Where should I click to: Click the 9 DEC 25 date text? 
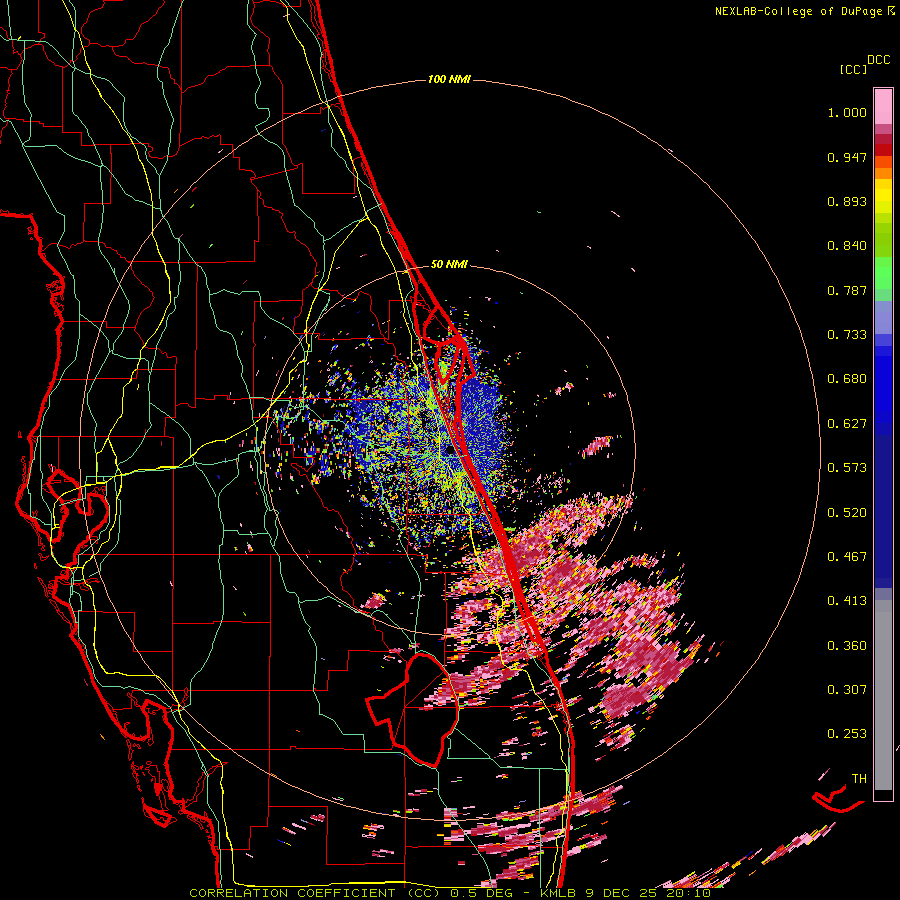[x=620, y=893]
